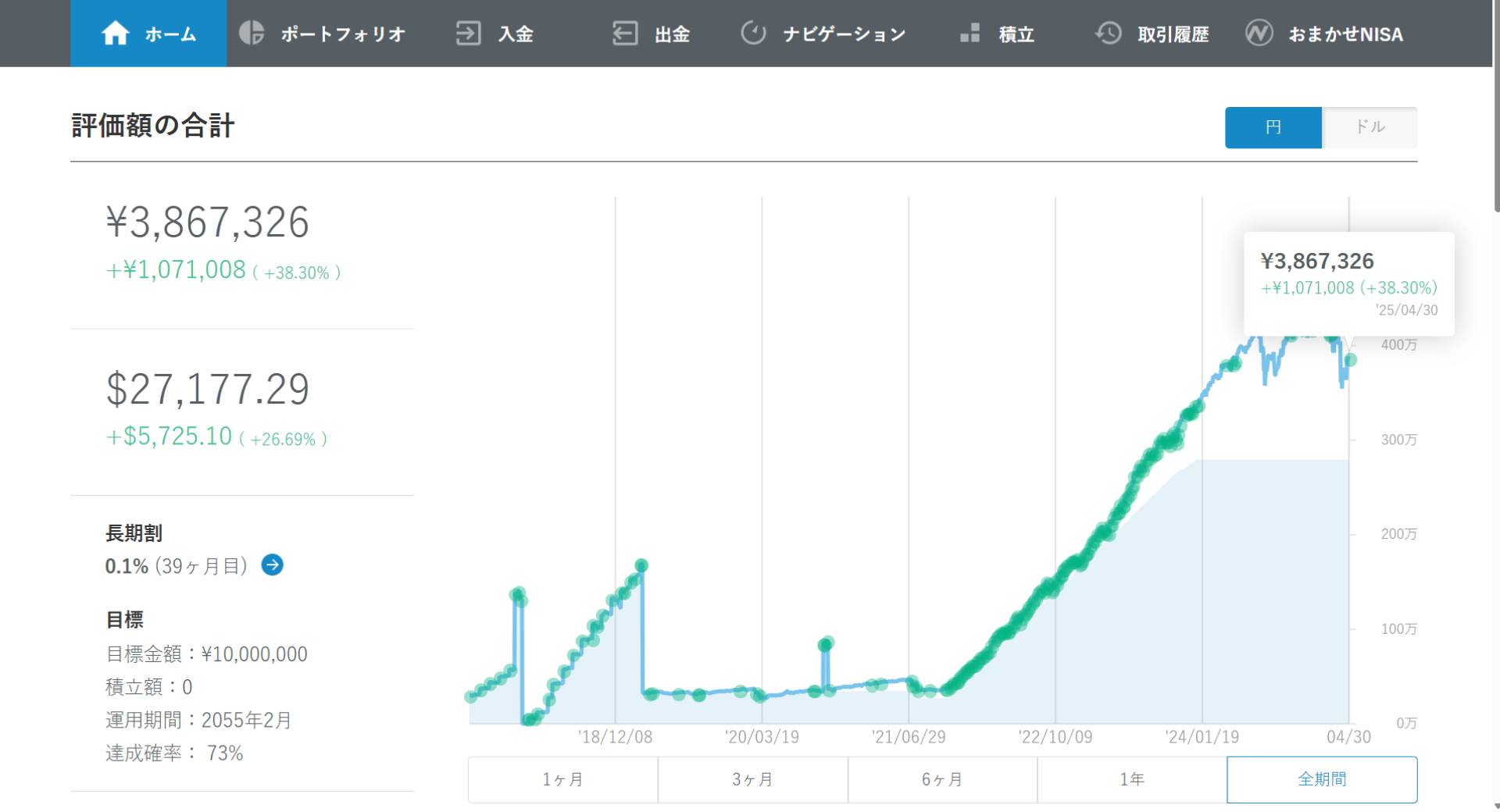Select the 1年 chart range
This screenshot has width=1500, height=812.
pyautogui.click(x=1132, y=779)
